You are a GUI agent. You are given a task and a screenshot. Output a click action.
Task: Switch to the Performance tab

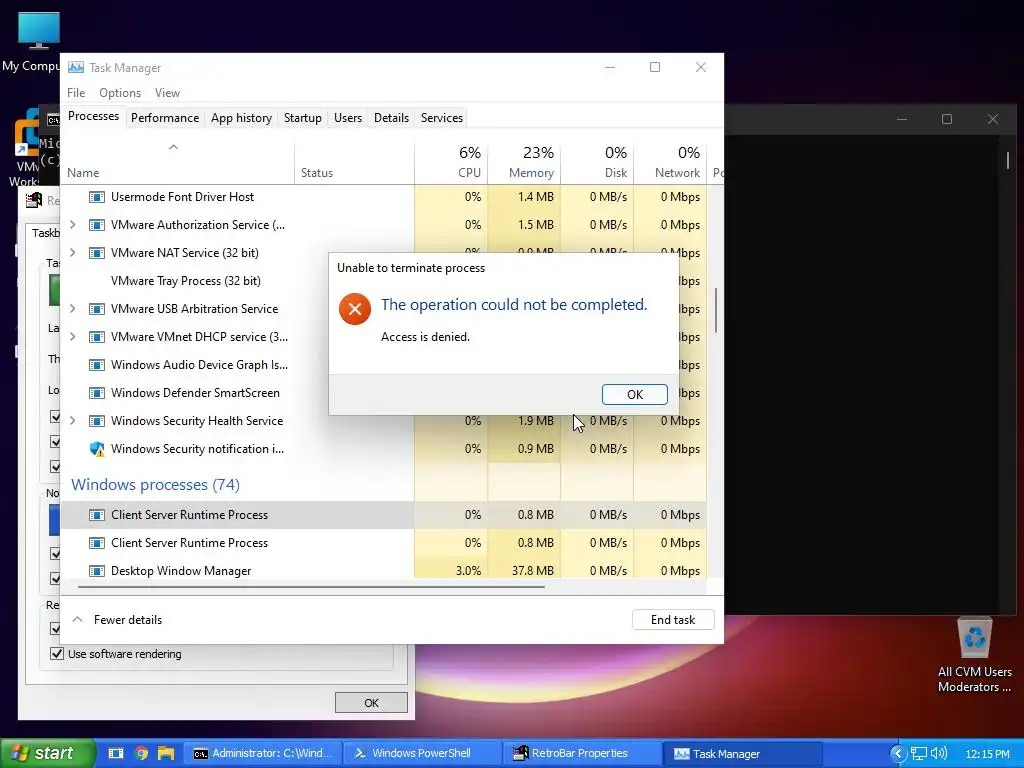tap(165, 118)
